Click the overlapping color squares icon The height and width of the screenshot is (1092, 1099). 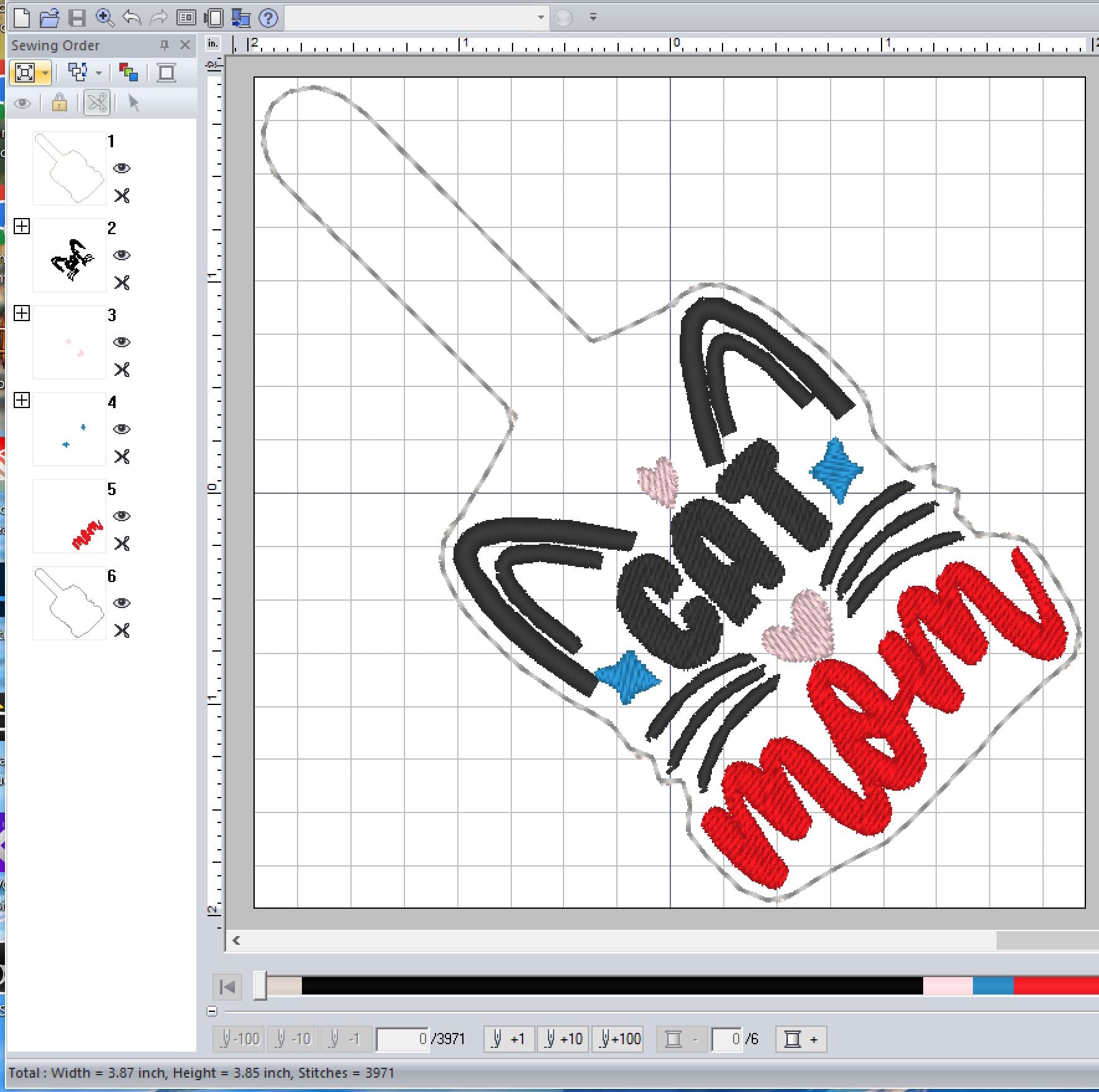[x=129, y=73]
